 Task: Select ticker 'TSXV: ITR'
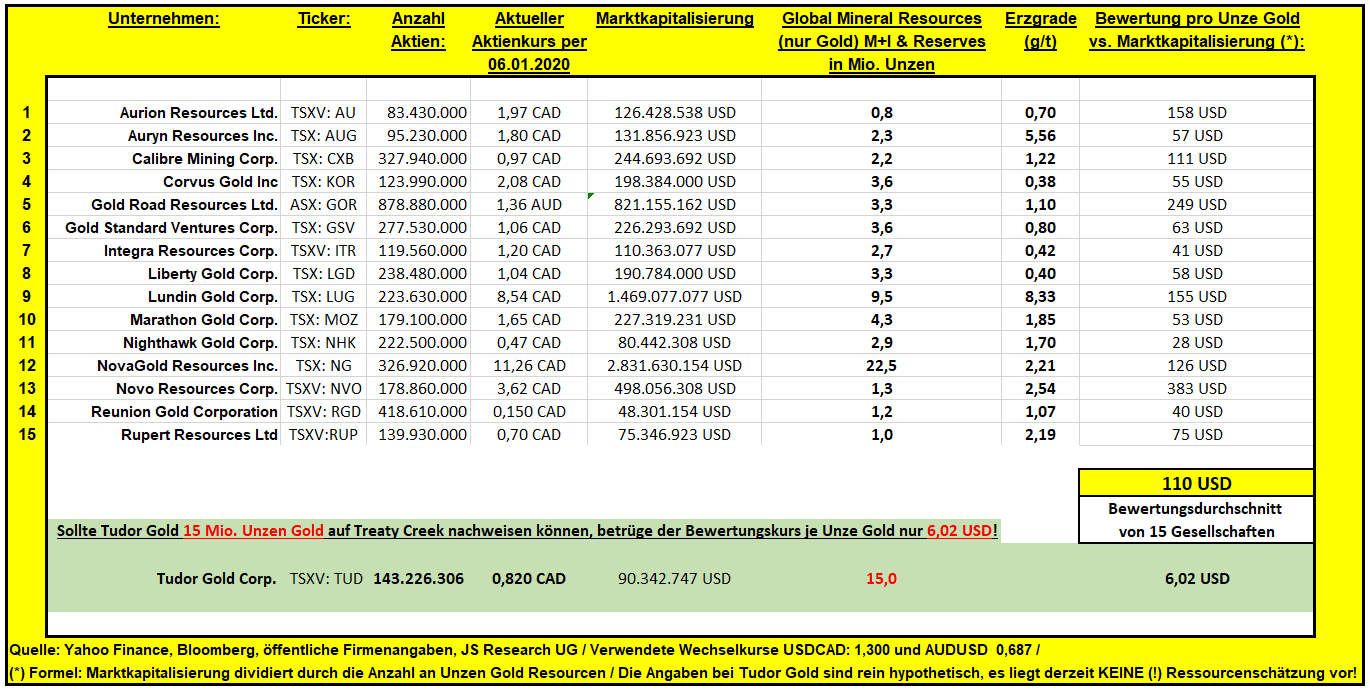point(324,251)
